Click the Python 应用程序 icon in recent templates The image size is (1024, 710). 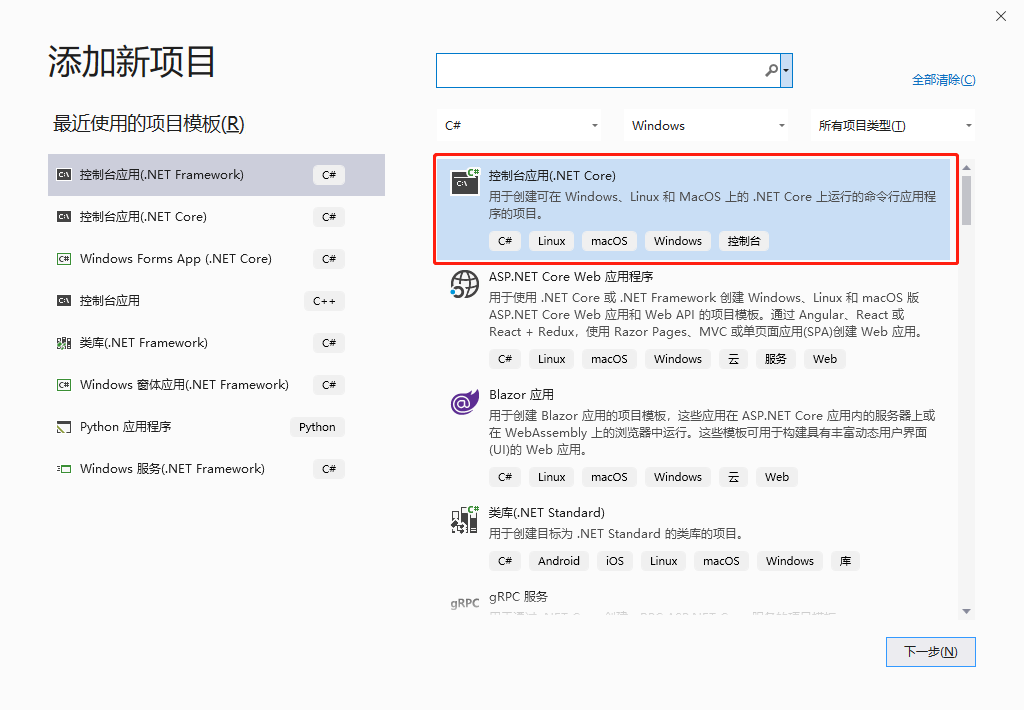(x=63, y=426)
